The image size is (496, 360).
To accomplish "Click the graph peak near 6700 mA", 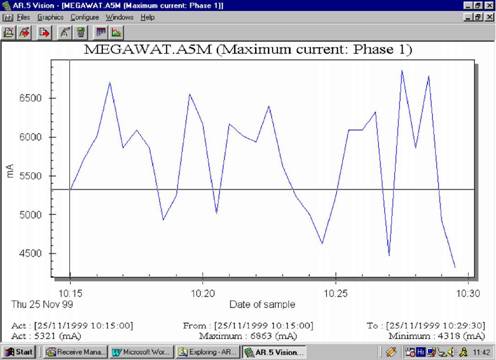I will [110, 82].
